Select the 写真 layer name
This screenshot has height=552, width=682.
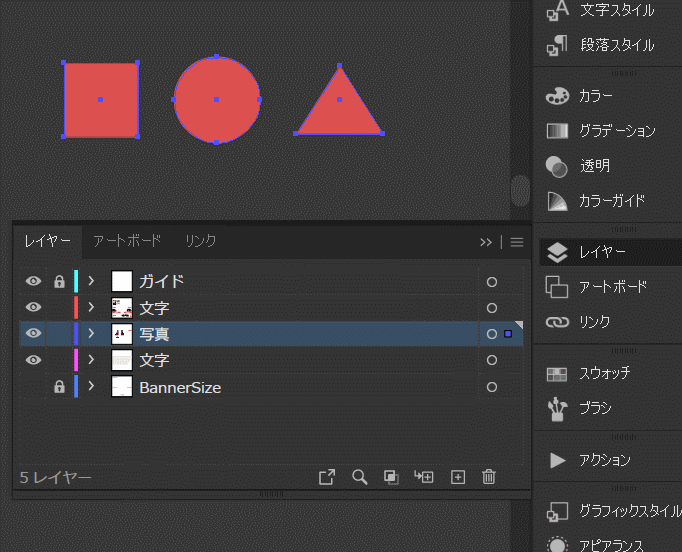[x=154, y=334]
